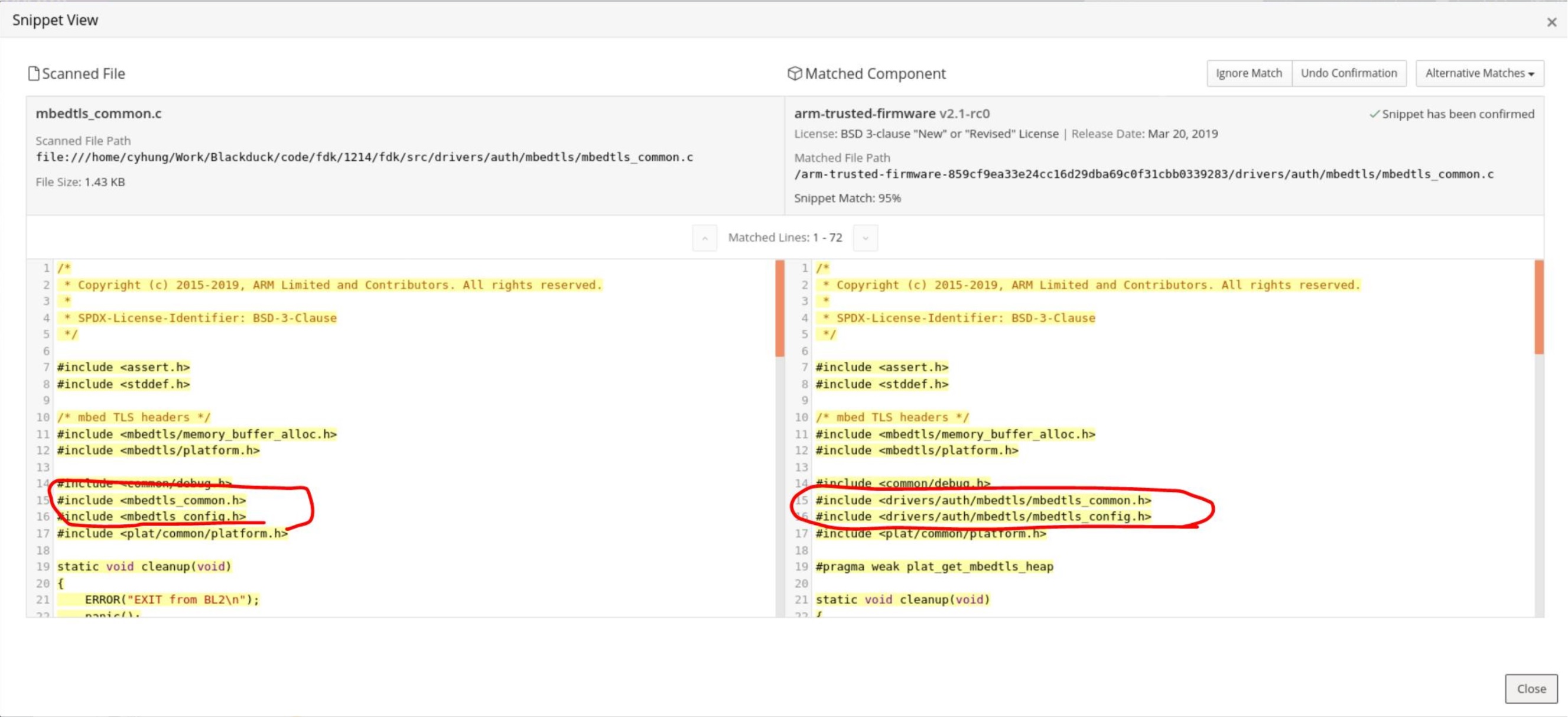Click the bottom Close button
The width and height of the screenshot is (1568, 717).
coord(1530,689)
